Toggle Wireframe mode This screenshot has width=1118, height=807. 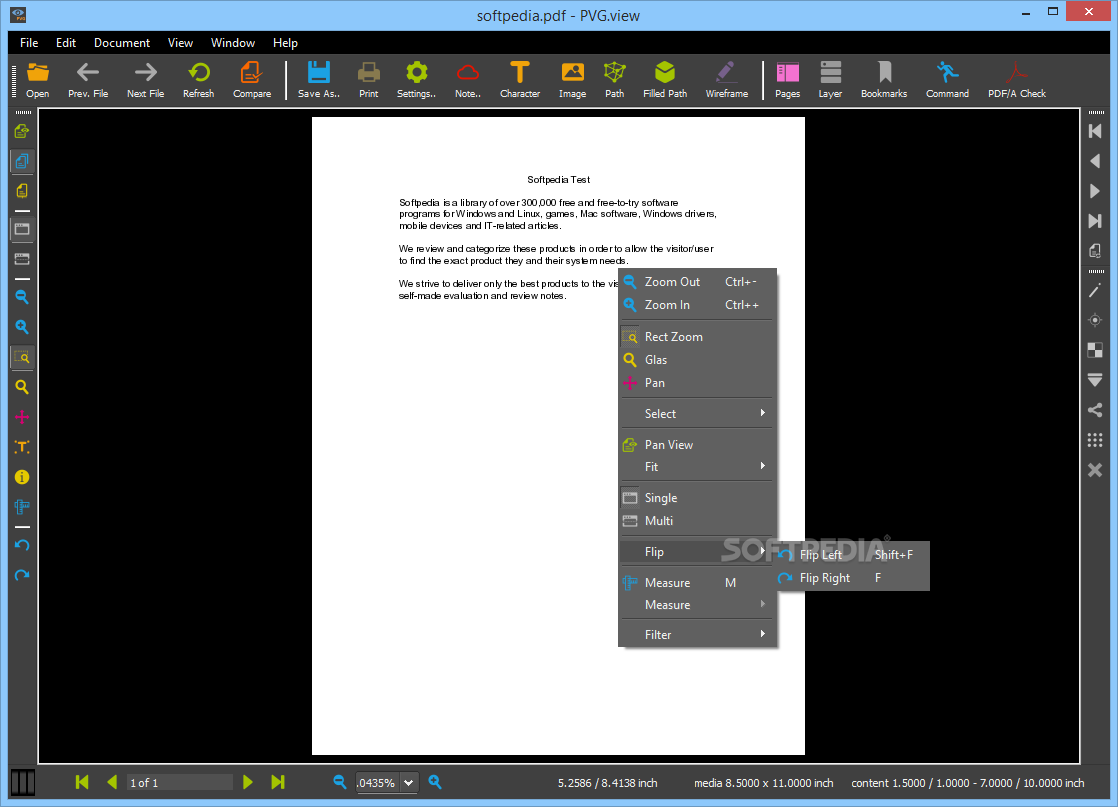point(727,80)
